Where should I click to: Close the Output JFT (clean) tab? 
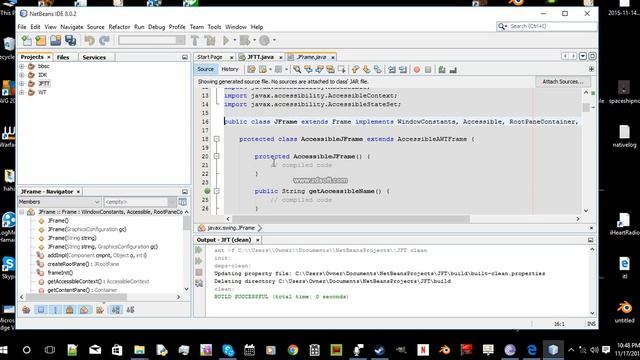(258, 240)
